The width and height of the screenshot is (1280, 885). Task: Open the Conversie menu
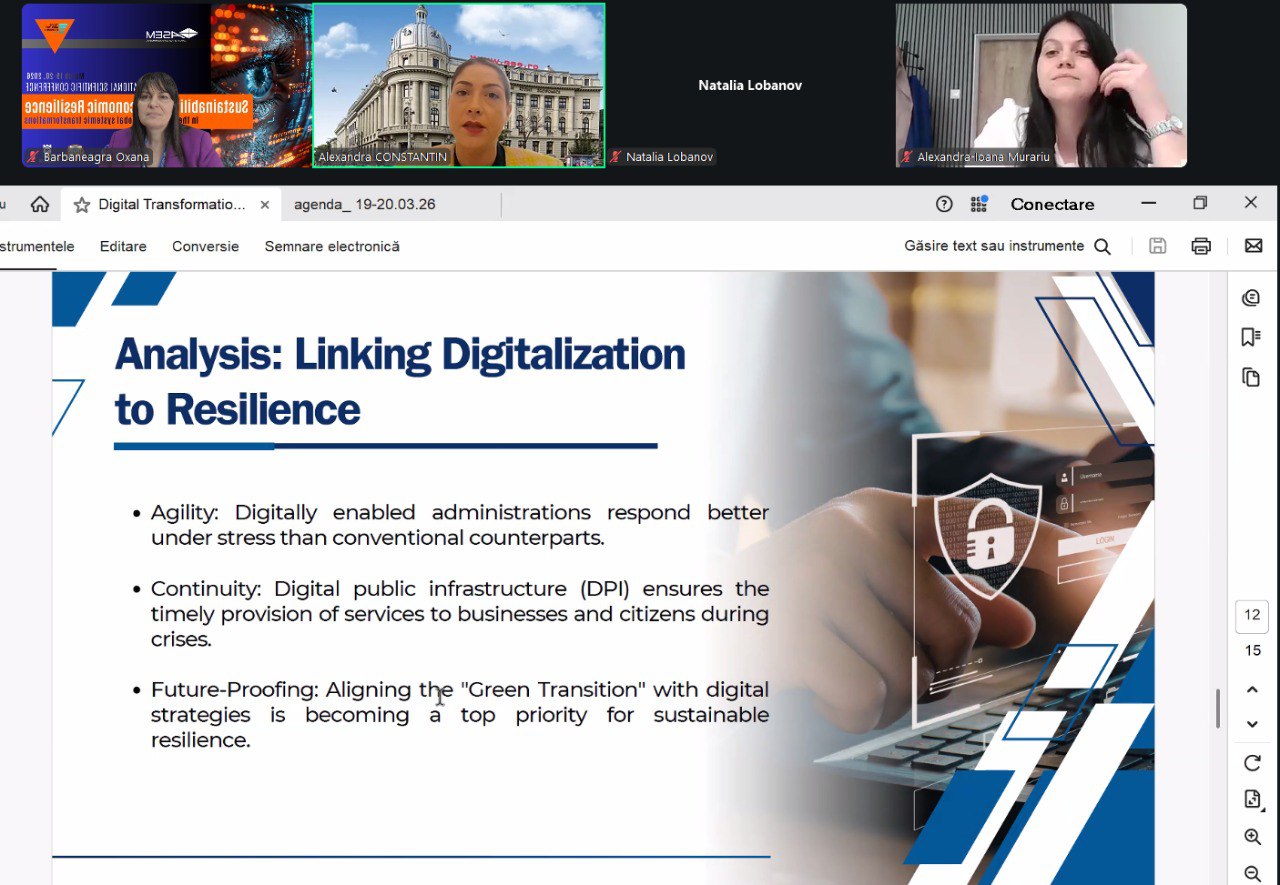click(205, 246)
